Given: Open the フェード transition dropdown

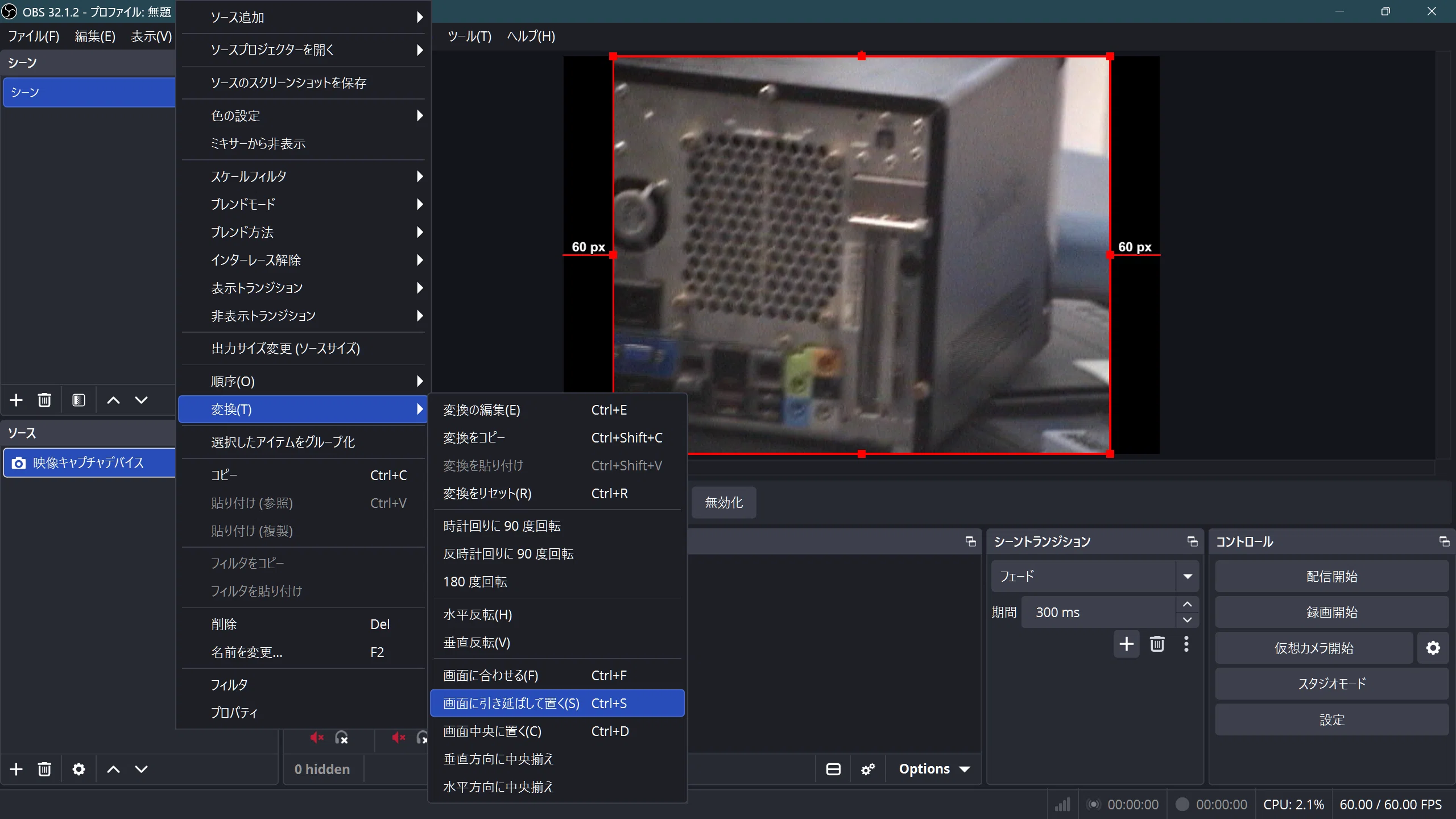Looking at the screenshot, I should pos(1095,576).
